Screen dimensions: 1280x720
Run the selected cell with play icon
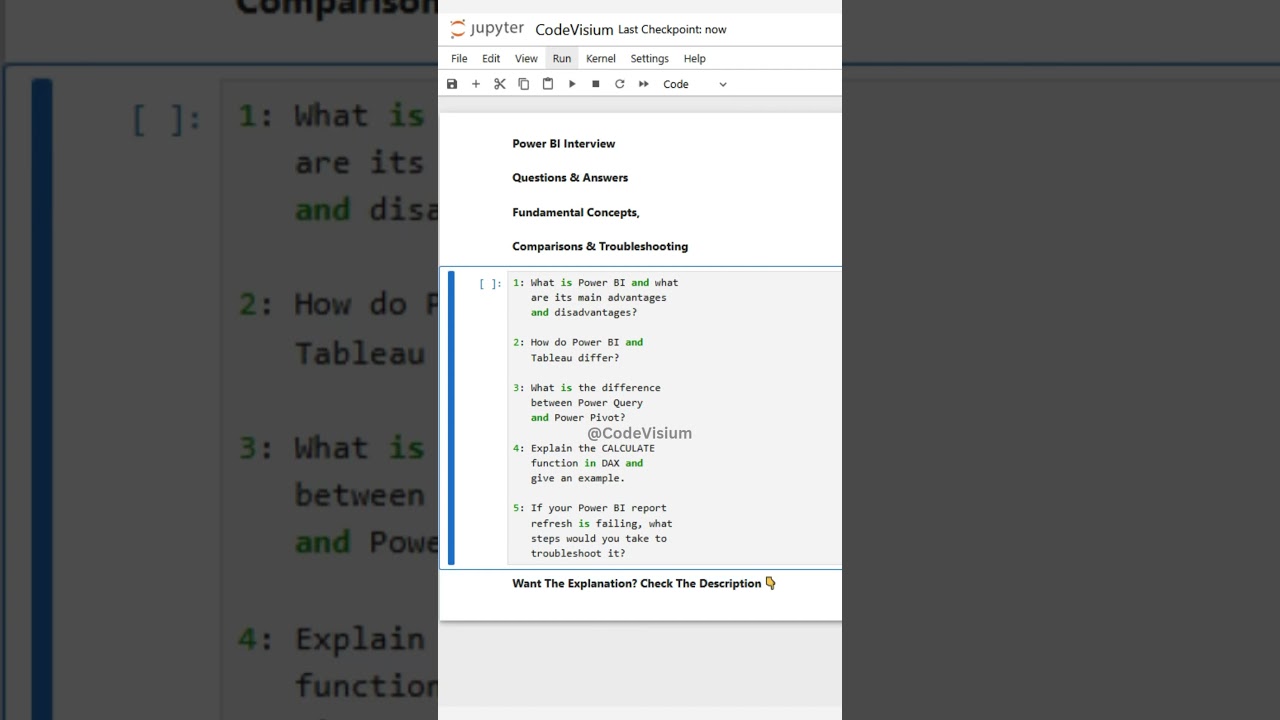[x=572, y=84]
